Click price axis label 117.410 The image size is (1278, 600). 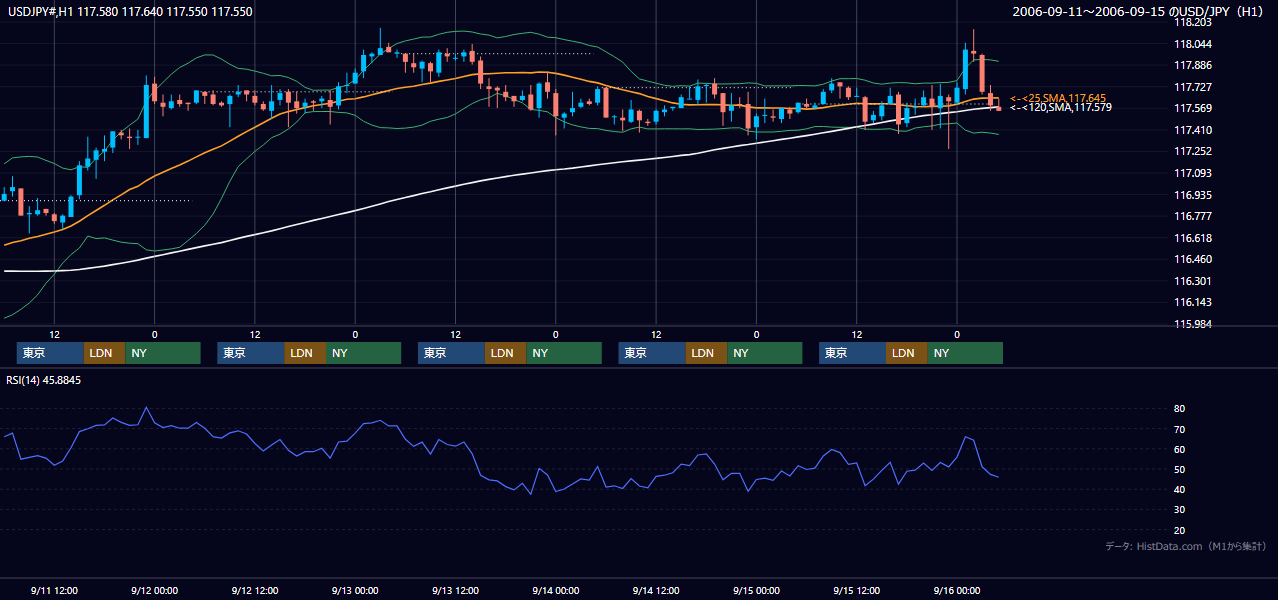1192,130
